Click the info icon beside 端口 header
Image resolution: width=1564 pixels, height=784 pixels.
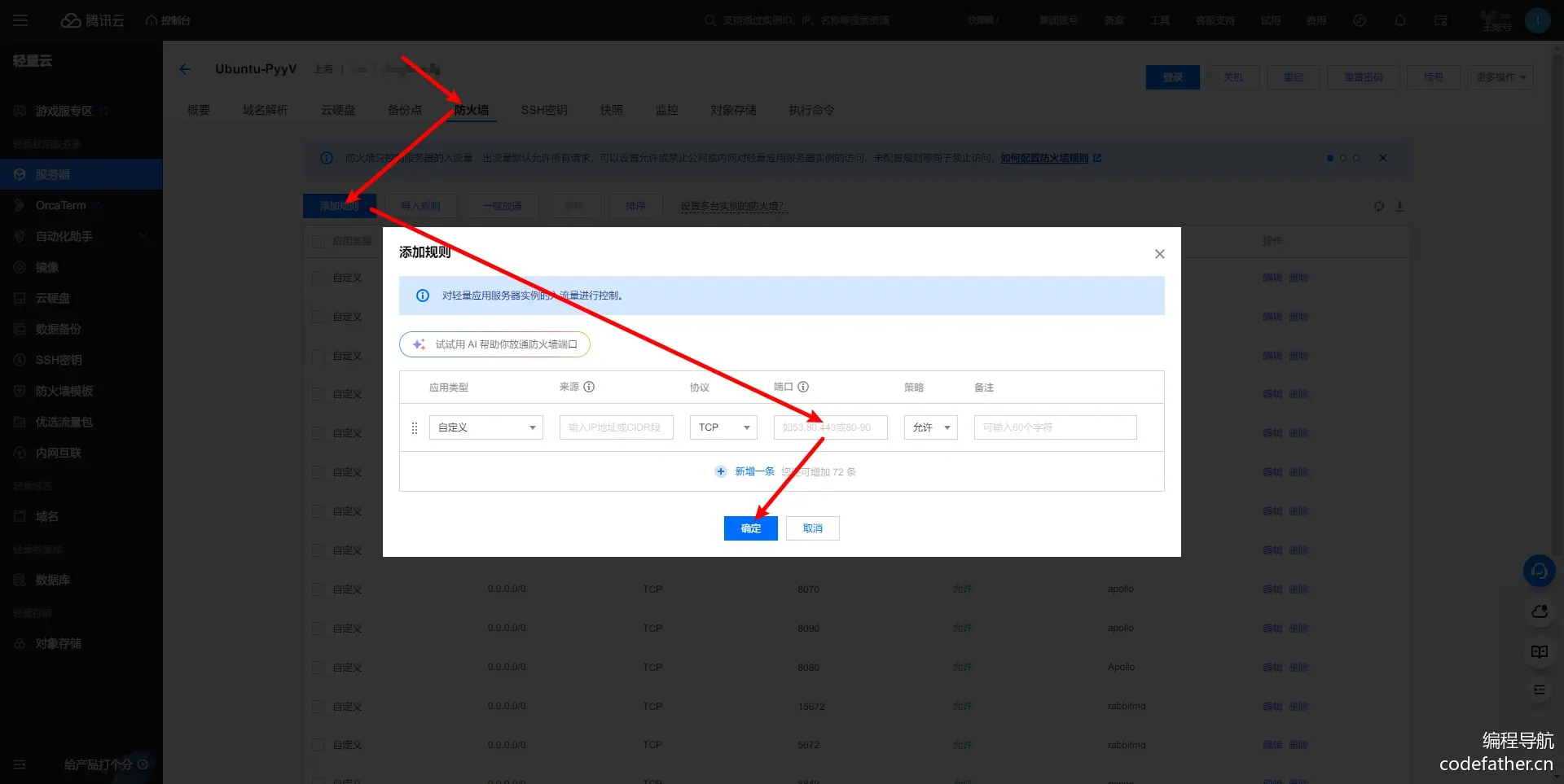pos(803,387)
